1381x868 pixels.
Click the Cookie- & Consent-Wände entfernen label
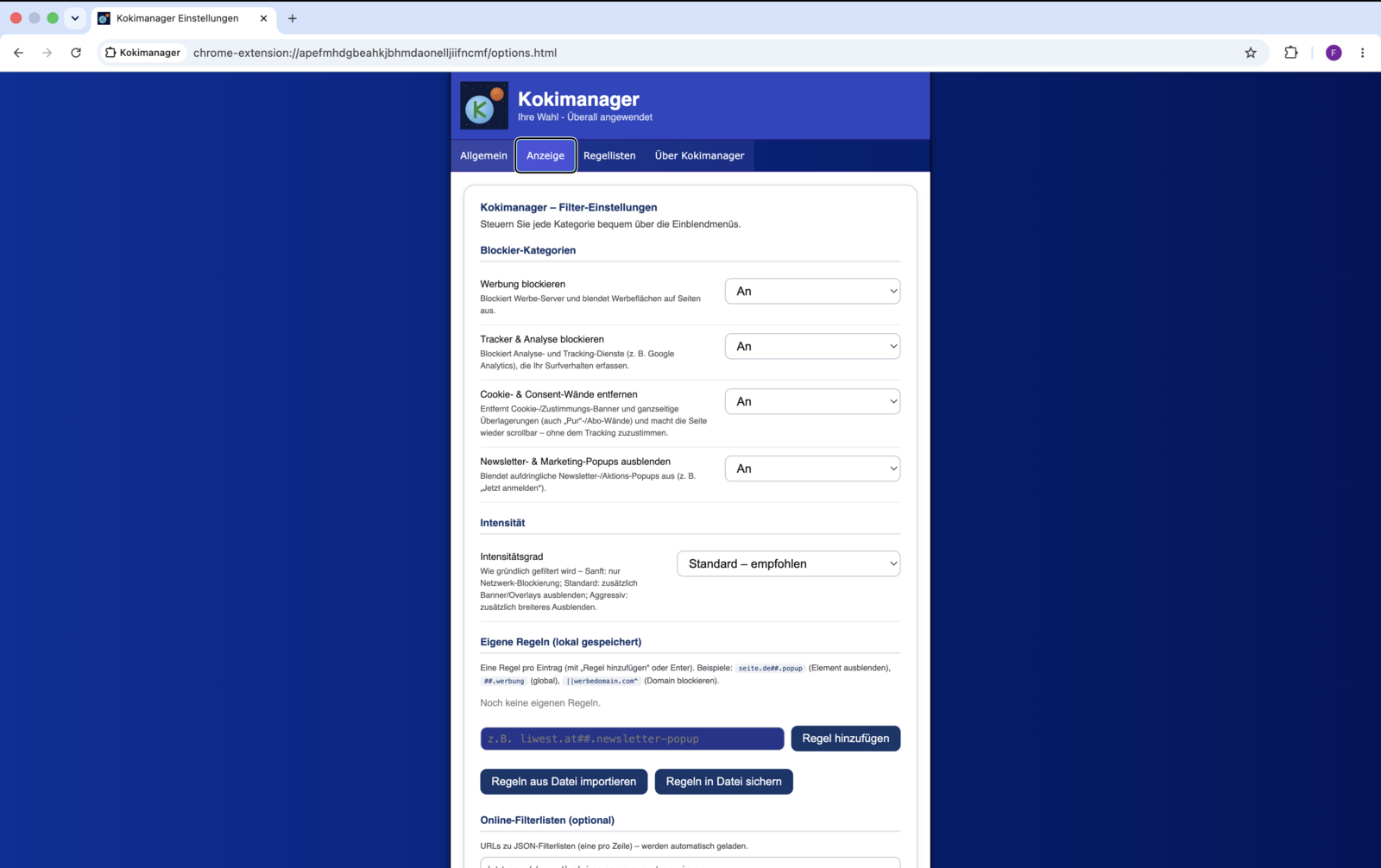click(x=559, y=394)
